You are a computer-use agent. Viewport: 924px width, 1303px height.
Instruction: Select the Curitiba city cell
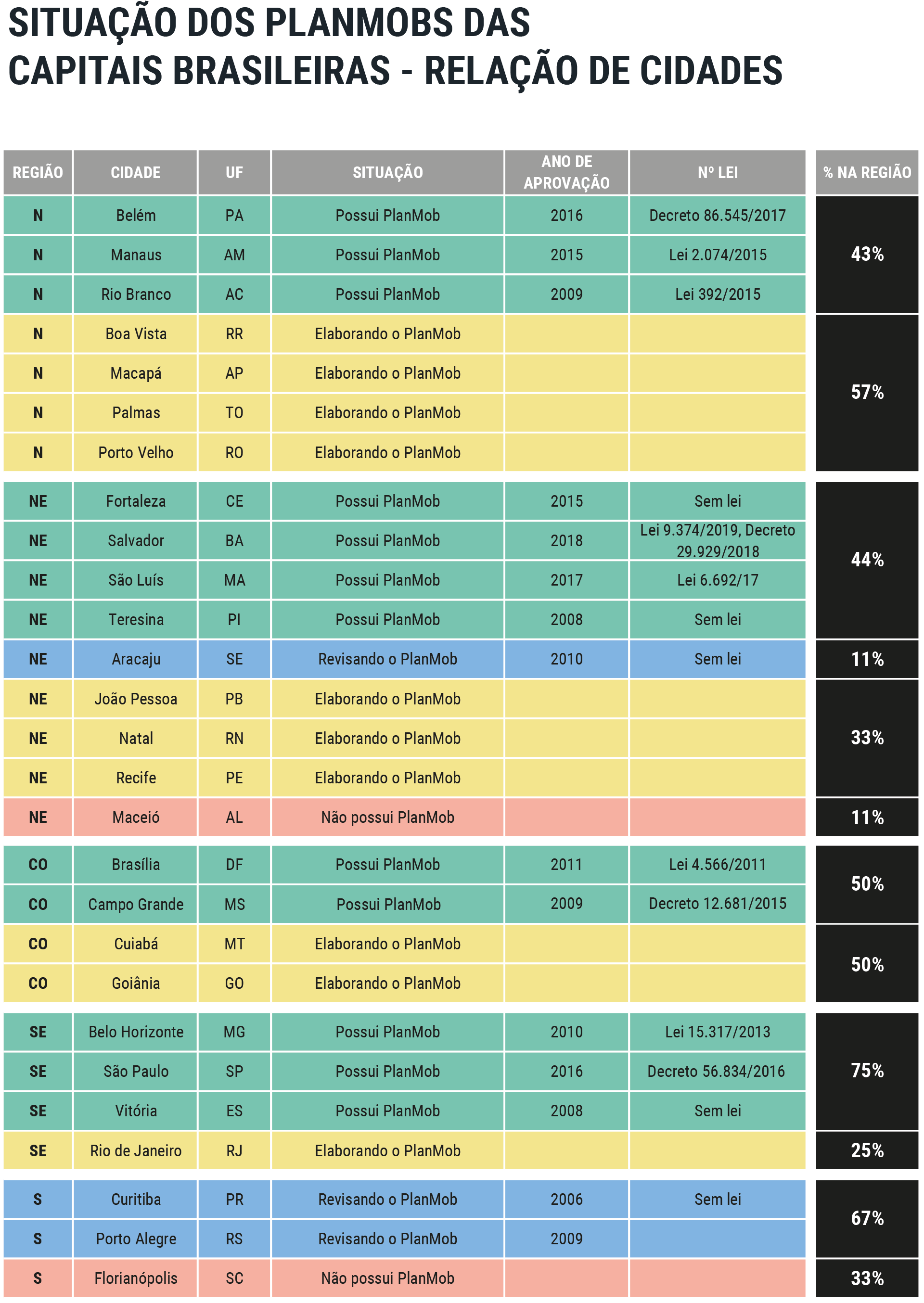135,1199
